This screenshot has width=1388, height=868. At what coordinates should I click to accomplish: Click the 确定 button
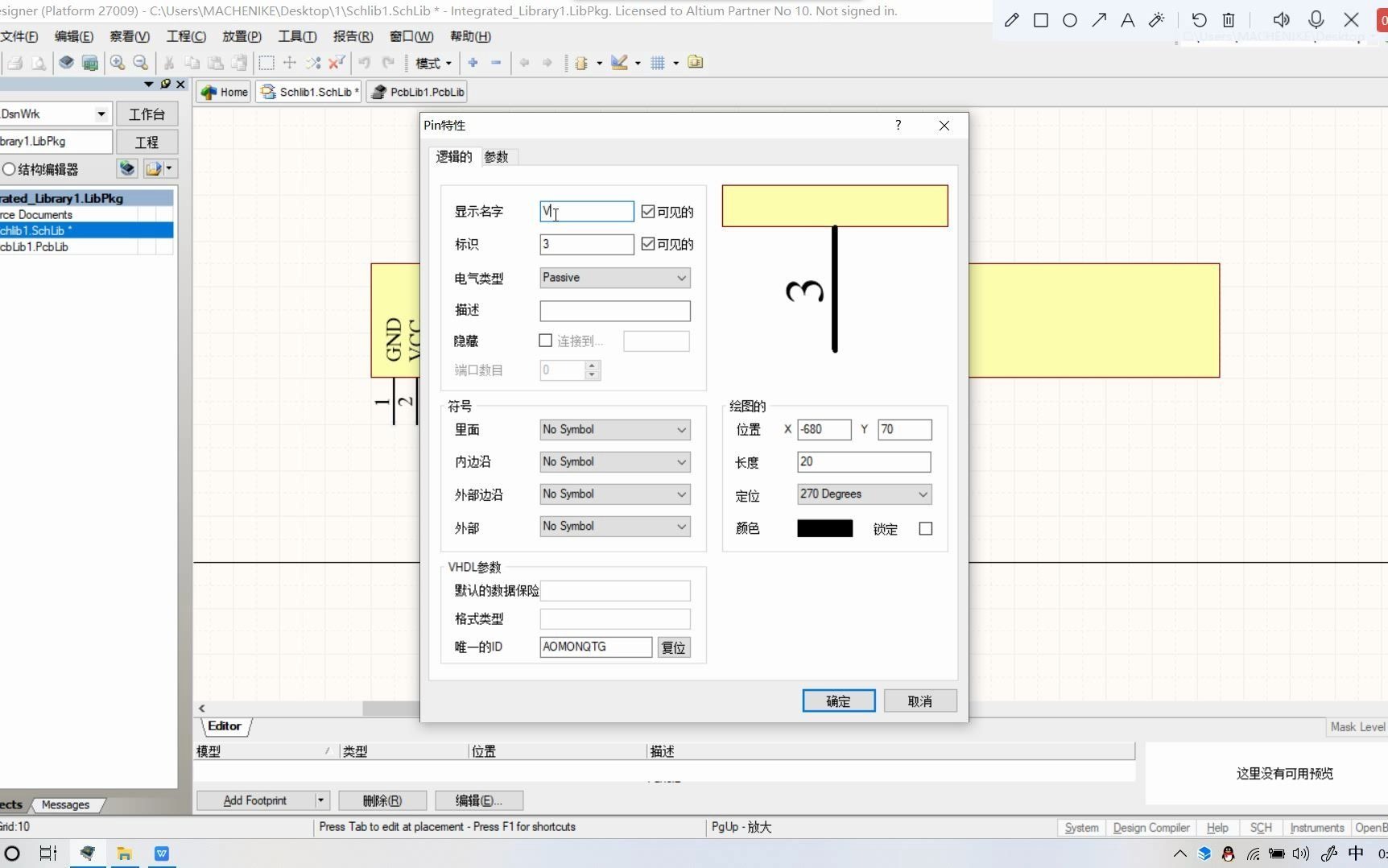[838, 701]
